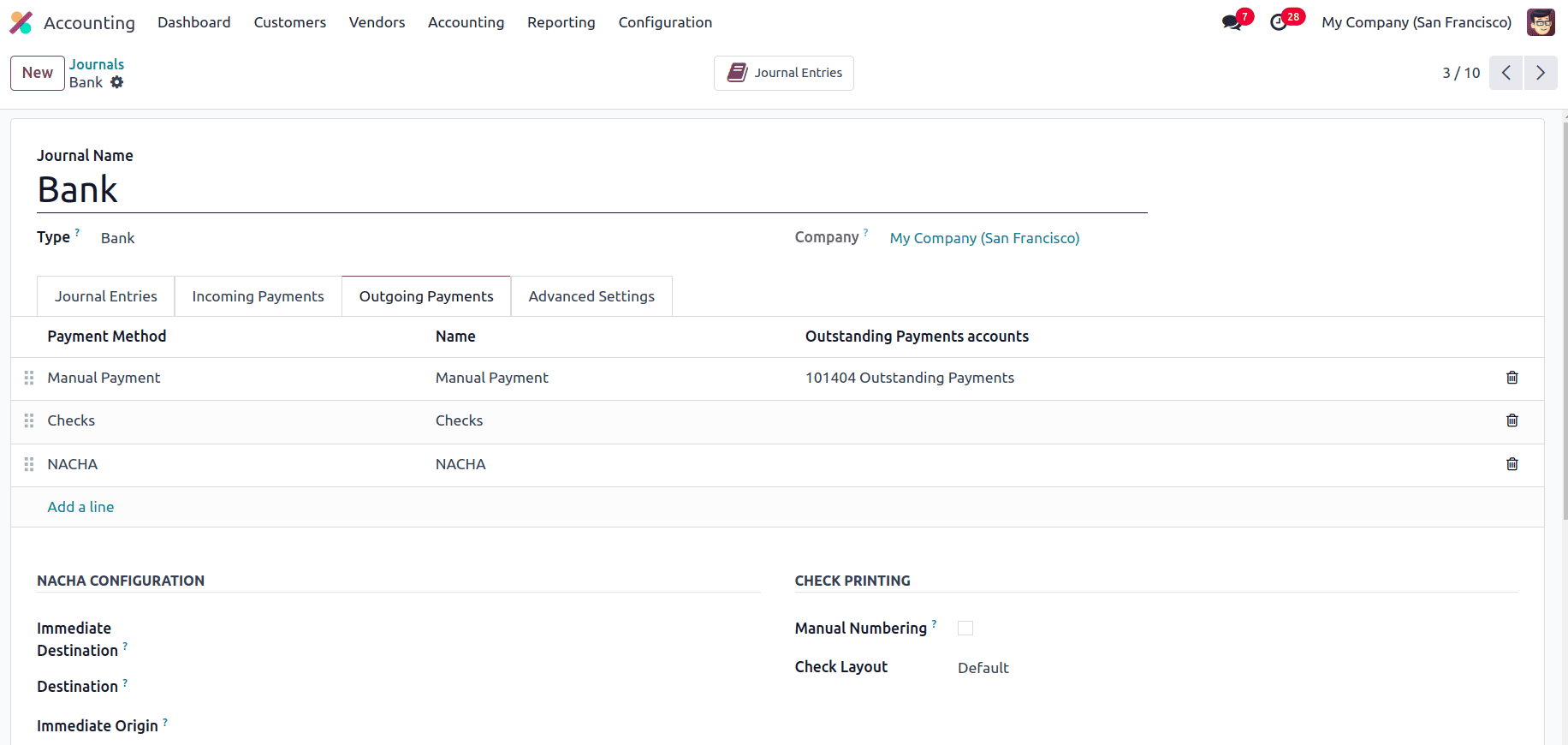This screenshot has height=745, width=1568.
Task: Delete the Manual Payment line
Action: [x=1512, y=378]
